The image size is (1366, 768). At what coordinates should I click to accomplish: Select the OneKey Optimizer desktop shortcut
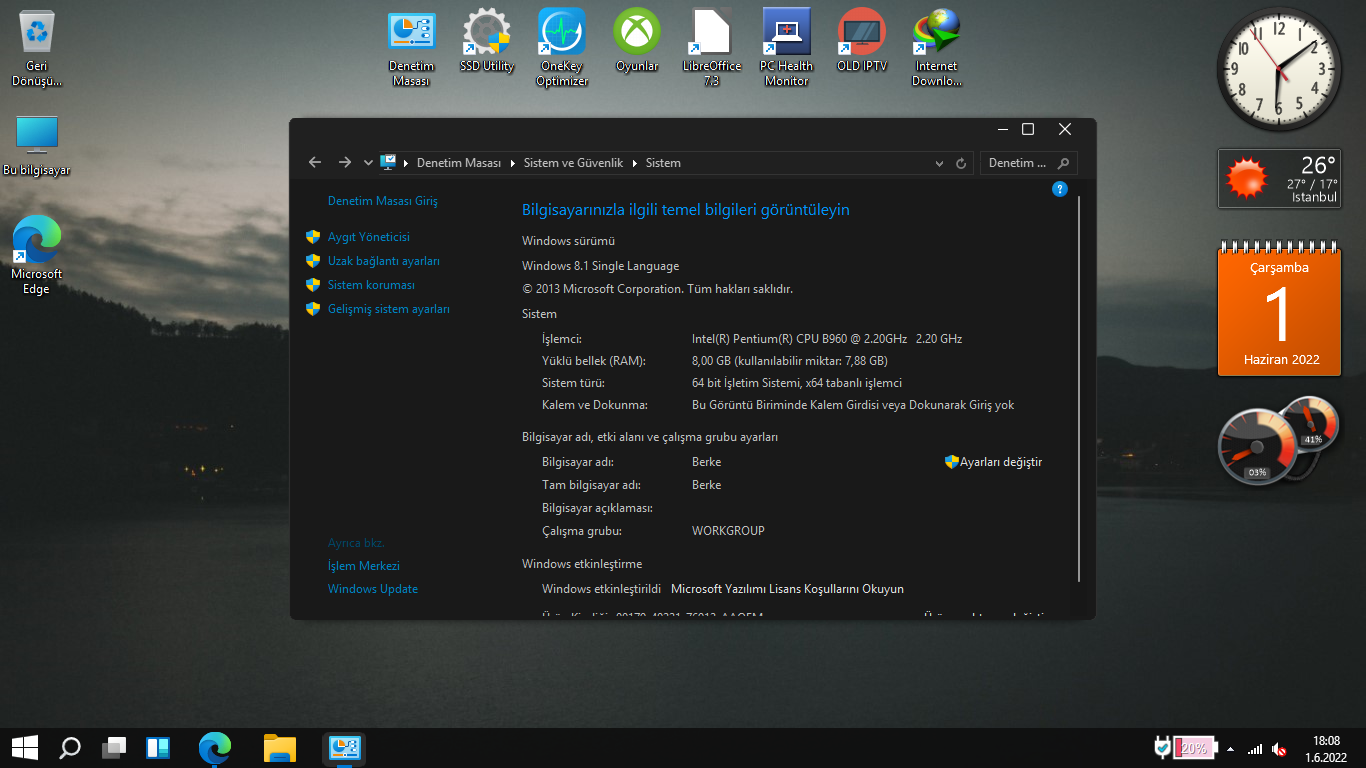[x=562, y=47]
